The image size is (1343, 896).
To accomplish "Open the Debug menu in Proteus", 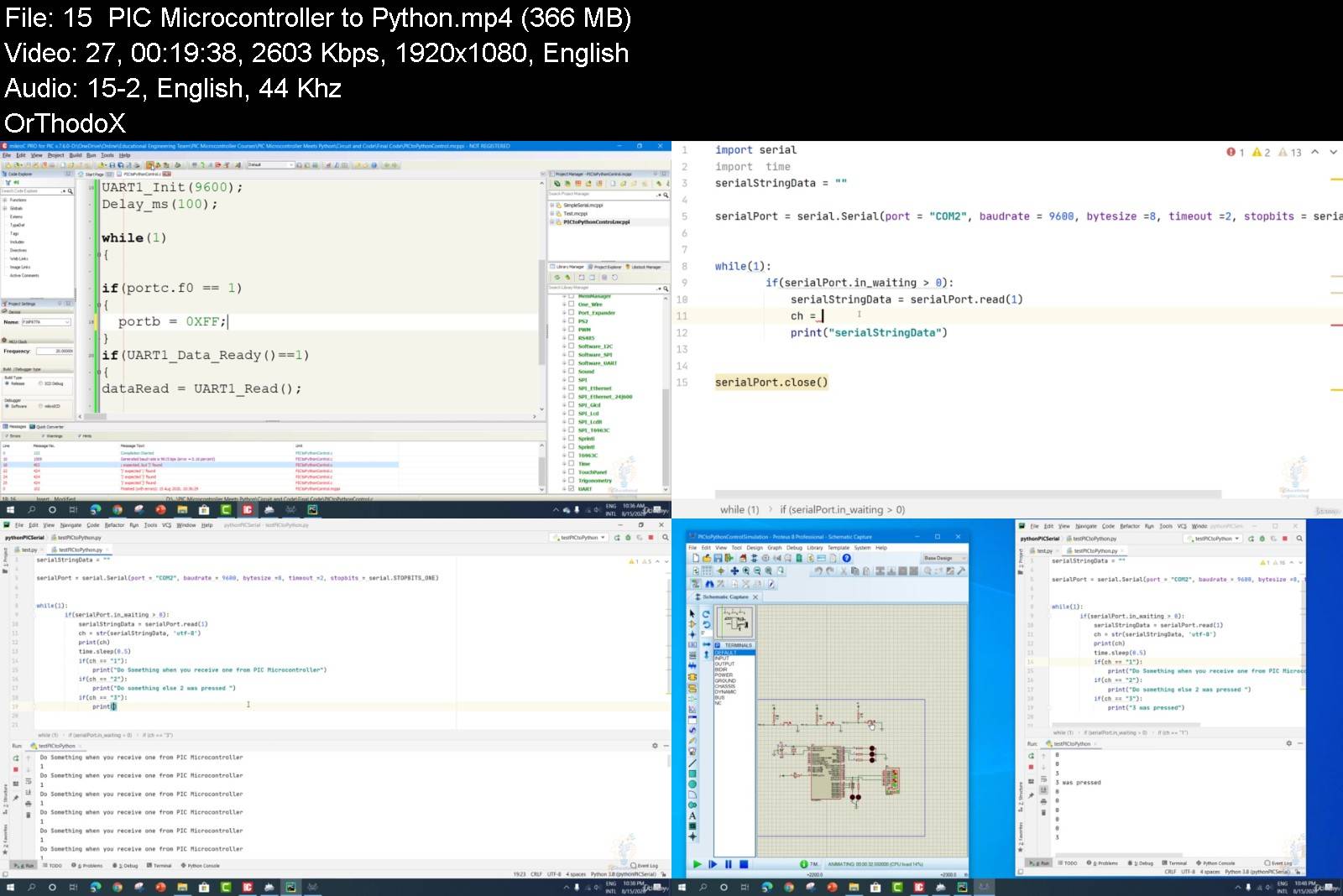I will tap(794, 548).
